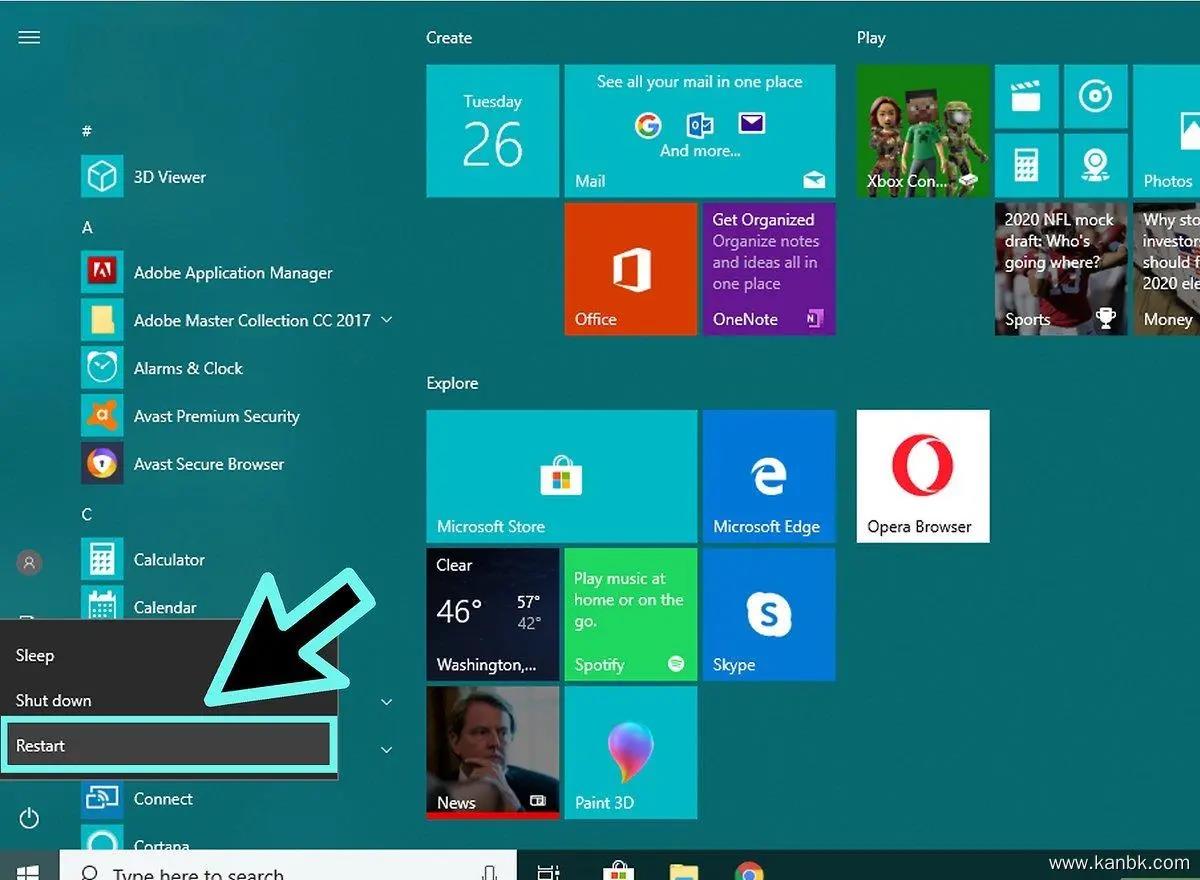
Task: Open the Washington weather tile
Action: pyautogui.click(x=492, y=614)
